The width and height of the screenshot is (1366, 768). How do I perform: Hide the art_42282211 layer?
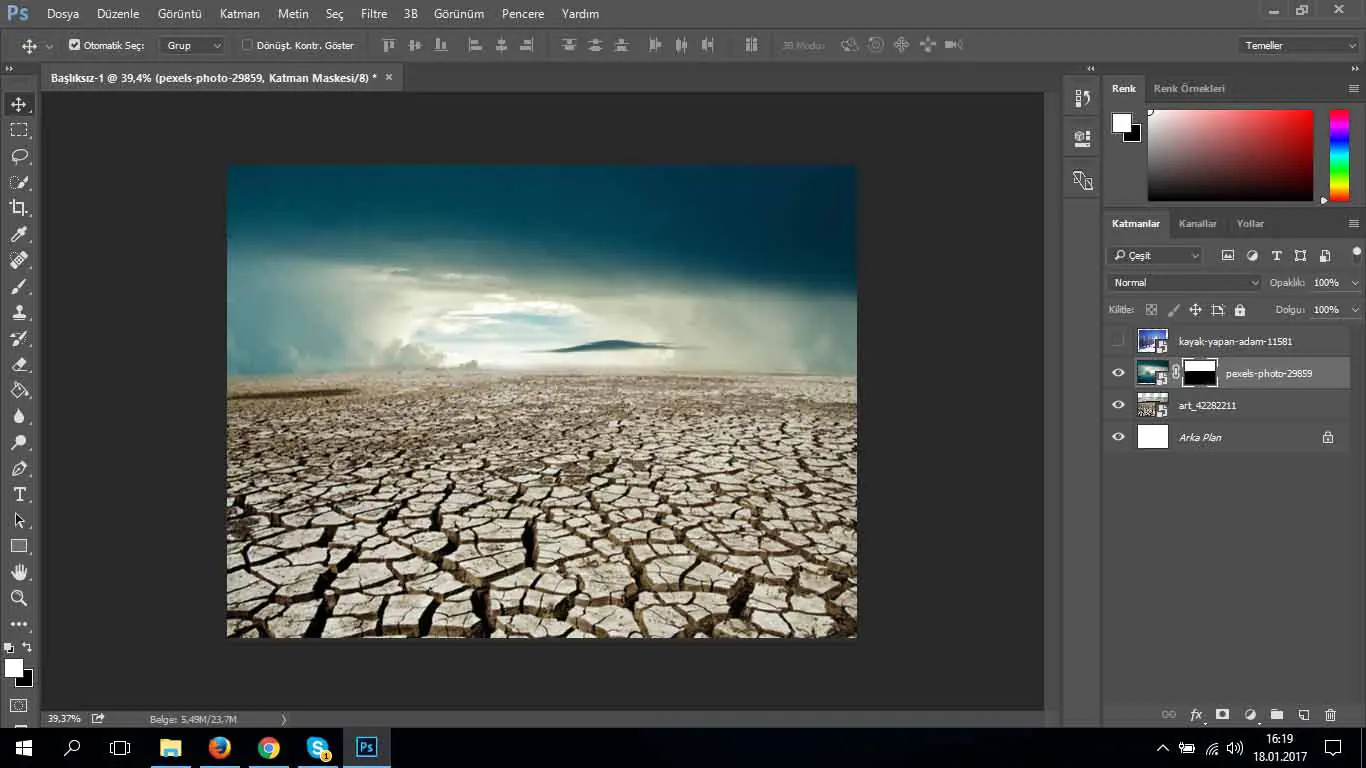pyautogui.click(x=1118, y=405)
